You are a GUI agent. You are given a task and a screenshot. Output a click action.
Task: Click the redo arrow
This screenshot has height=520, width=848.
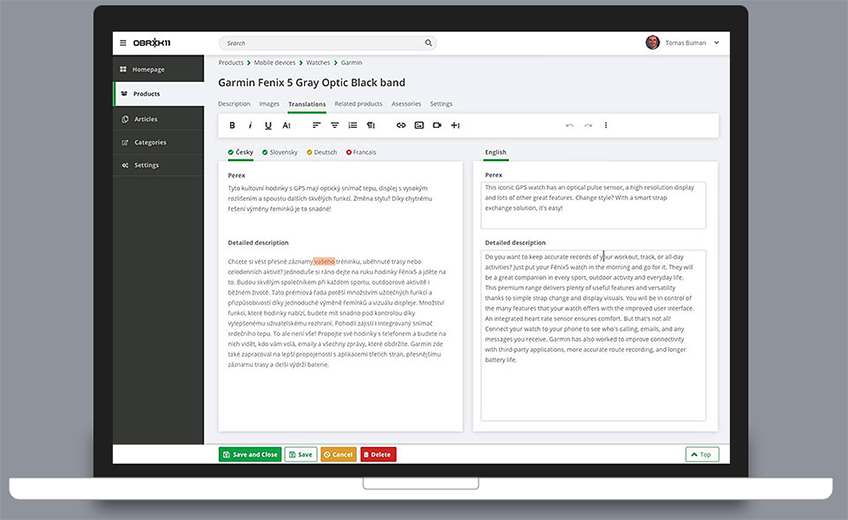coord(588,125)
